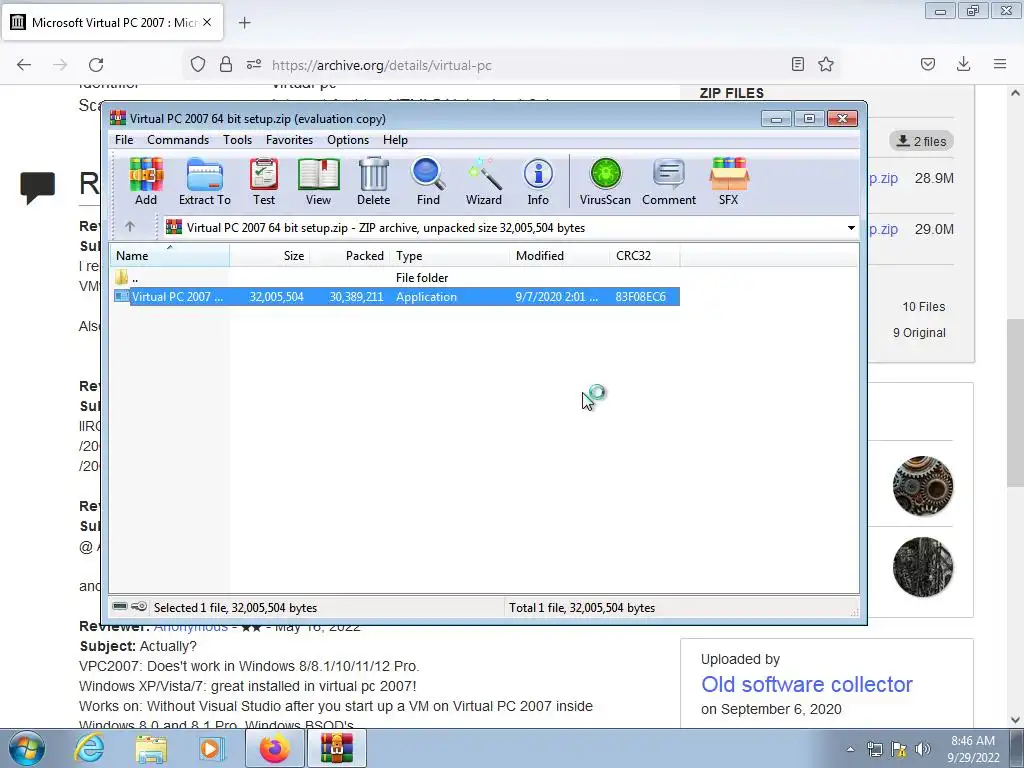Viewport: 1024px width, 768px height.
Task: Click the key password icon in status bar
Action: point(139,607)
